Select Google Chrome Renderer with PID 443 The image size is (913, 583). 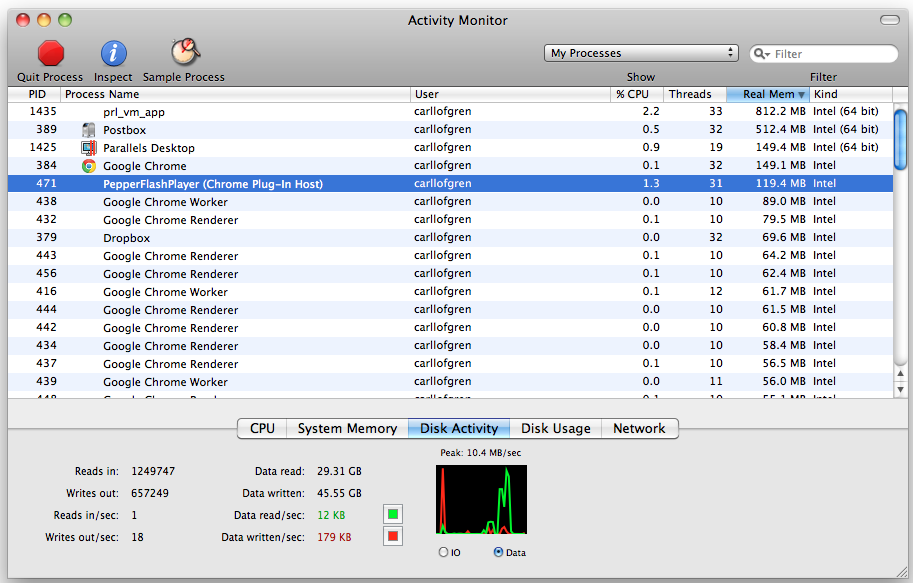(x=450, y=256)
